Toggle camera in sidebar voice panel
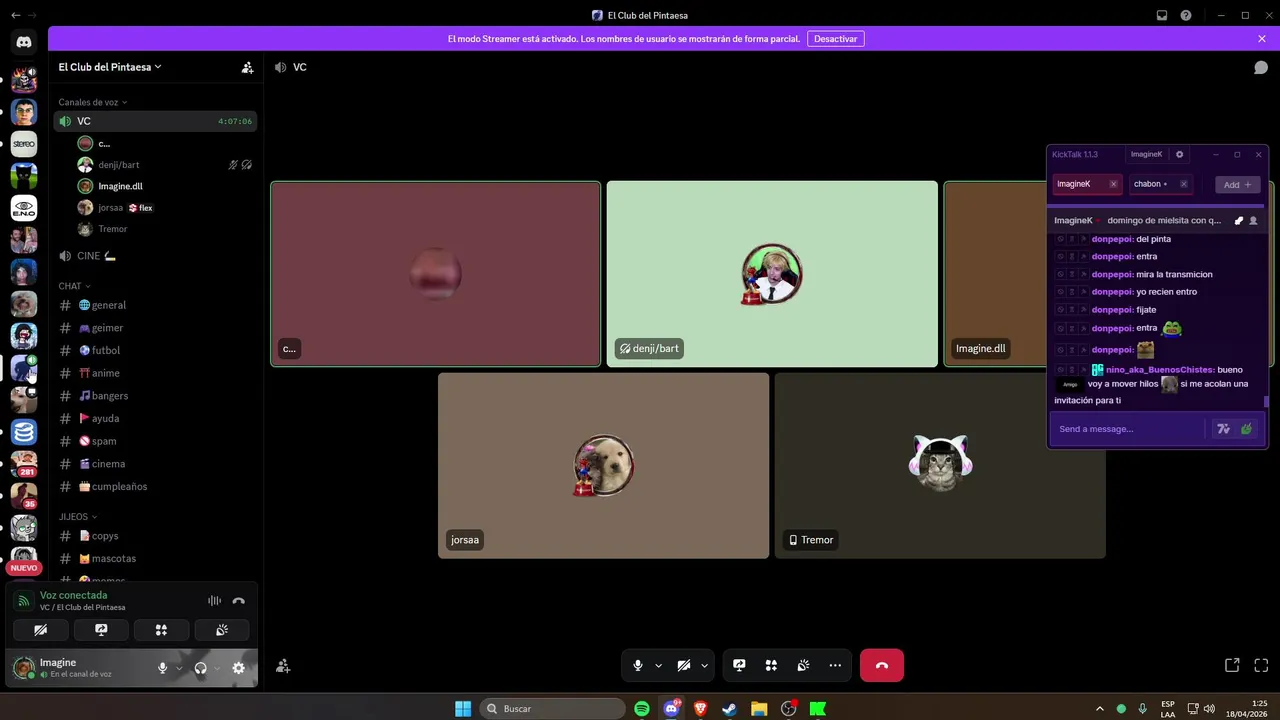This screenshot has height=720, width=1280. [41, 630]
